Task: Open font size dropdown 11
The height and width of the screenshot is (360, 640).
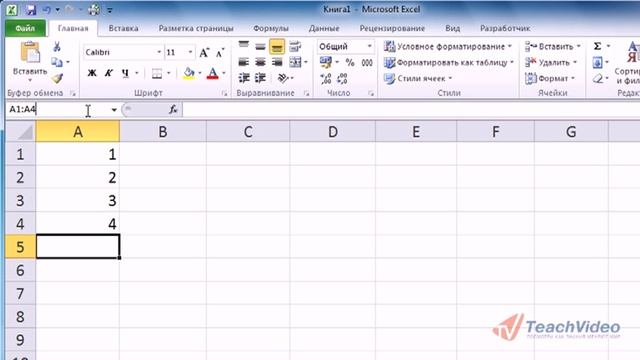Action: point(190,52)
